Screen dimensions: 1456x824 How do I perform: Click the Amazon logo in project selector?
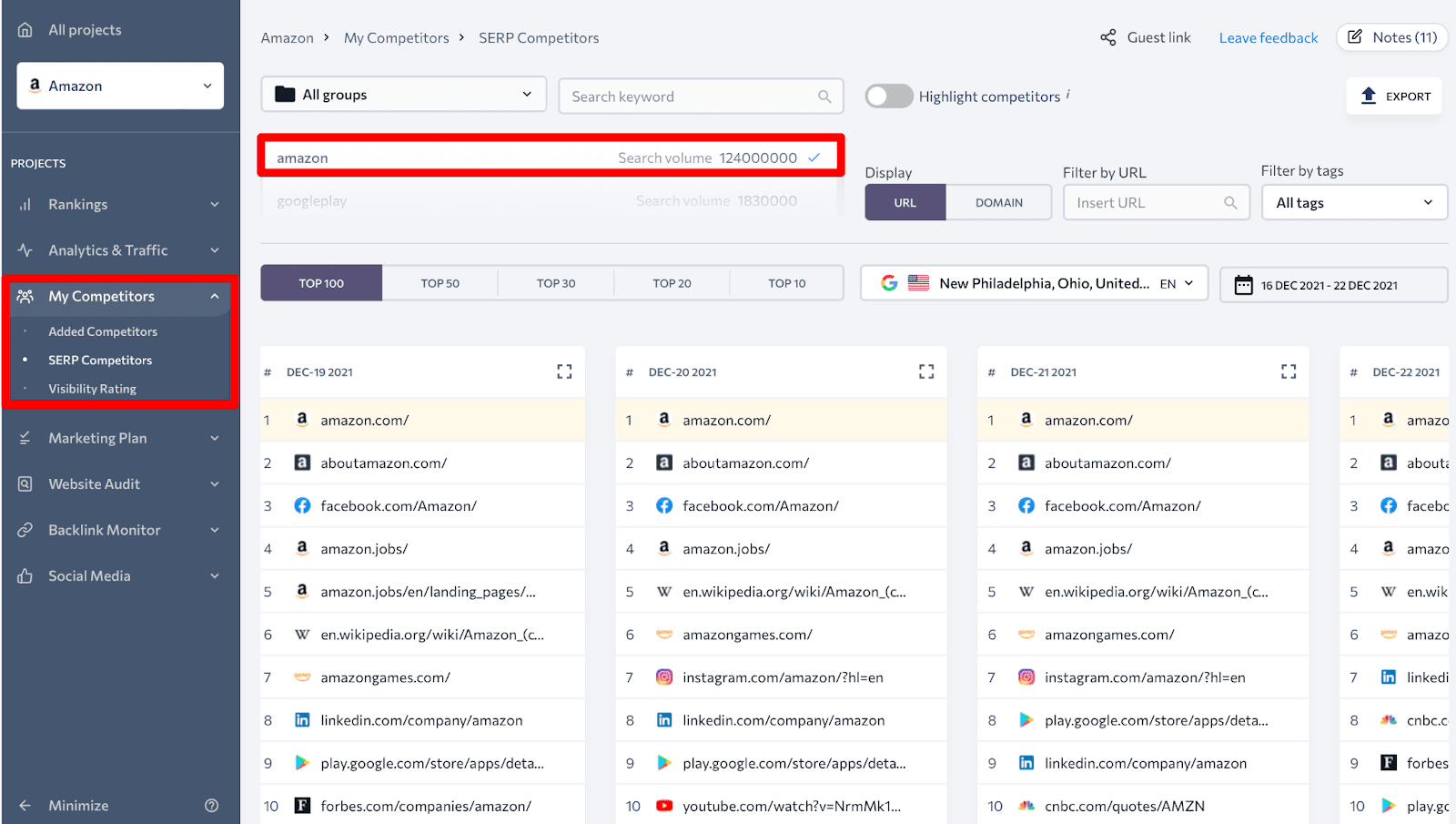[35, 85]
